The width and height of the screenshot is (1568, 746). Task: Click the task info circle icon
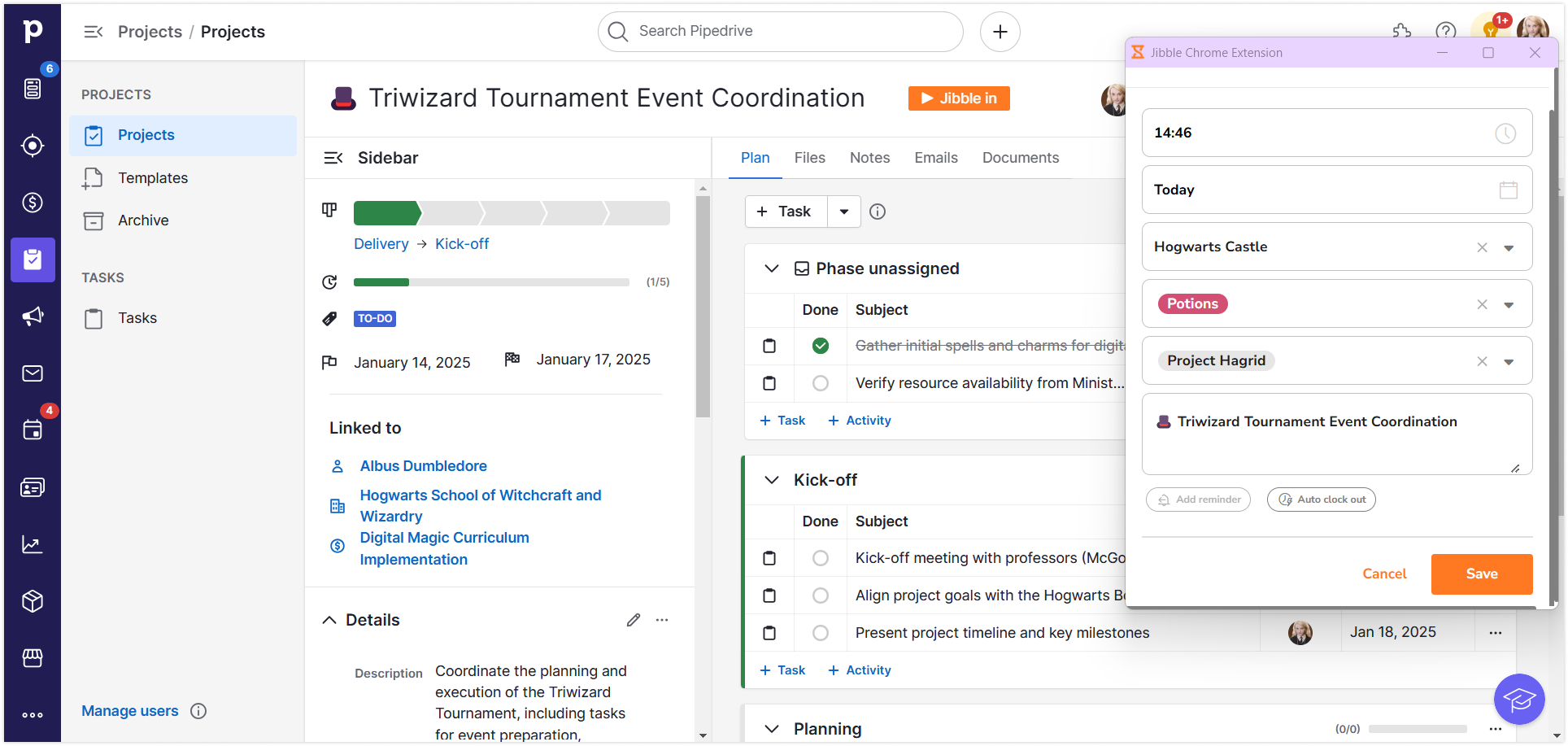877,212
